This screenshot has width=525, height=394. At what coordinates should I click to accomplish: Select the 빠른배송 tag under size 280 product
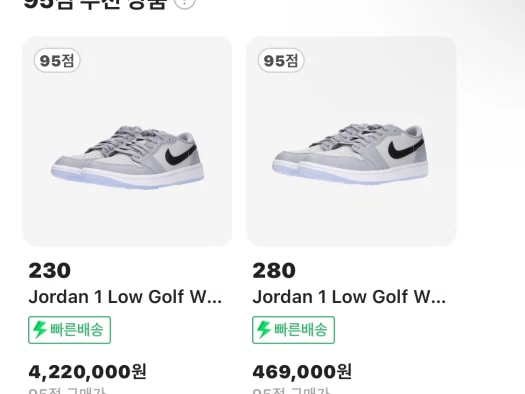(293, 330)
